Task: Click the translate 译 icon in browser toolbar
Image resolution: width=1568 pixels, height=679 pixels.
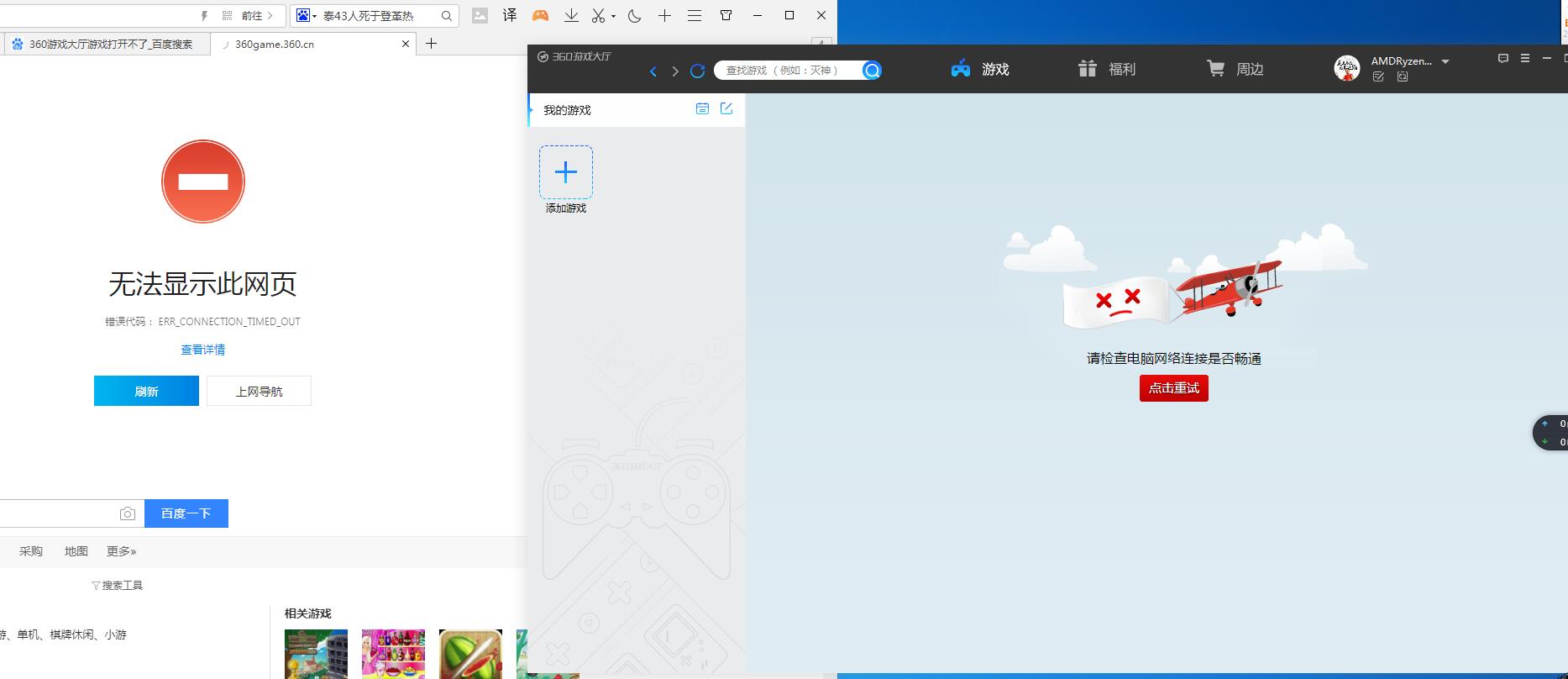Action: [x=510, y=15]
